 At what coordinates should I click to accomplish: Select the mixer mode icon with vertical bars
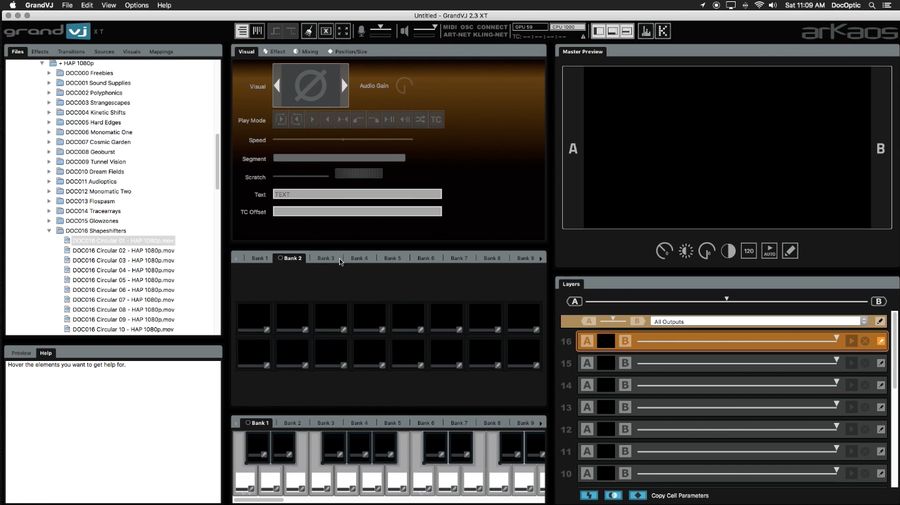(258, 31)
